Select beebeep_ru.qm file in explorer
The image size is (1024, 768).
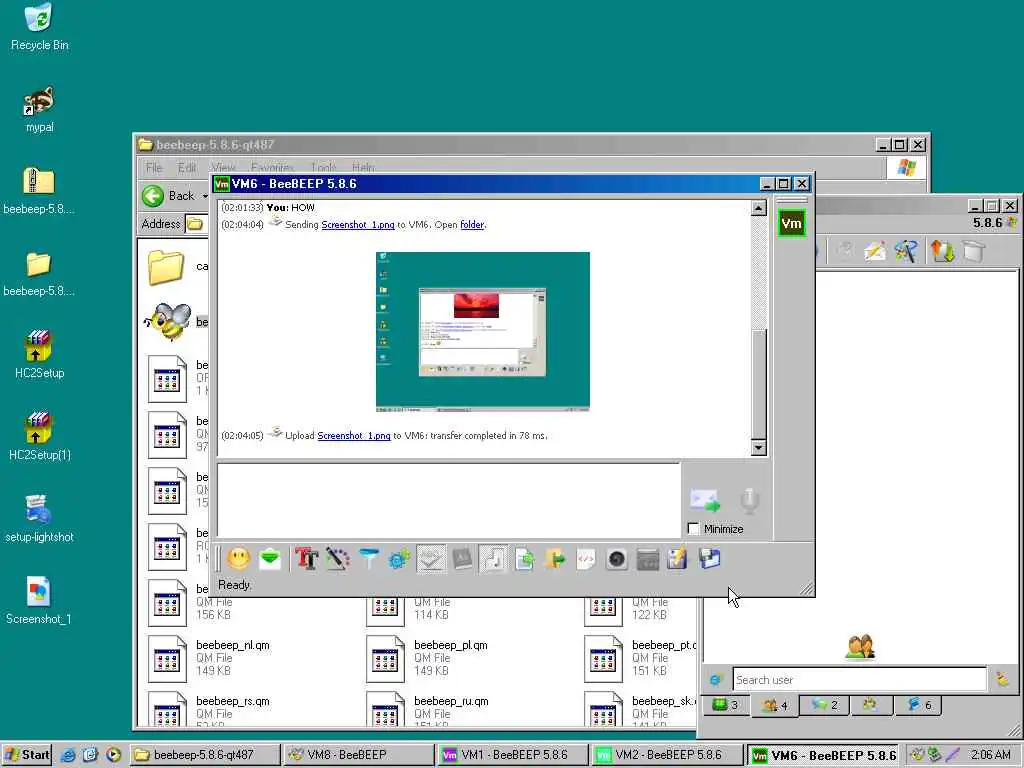coord(427,711)
